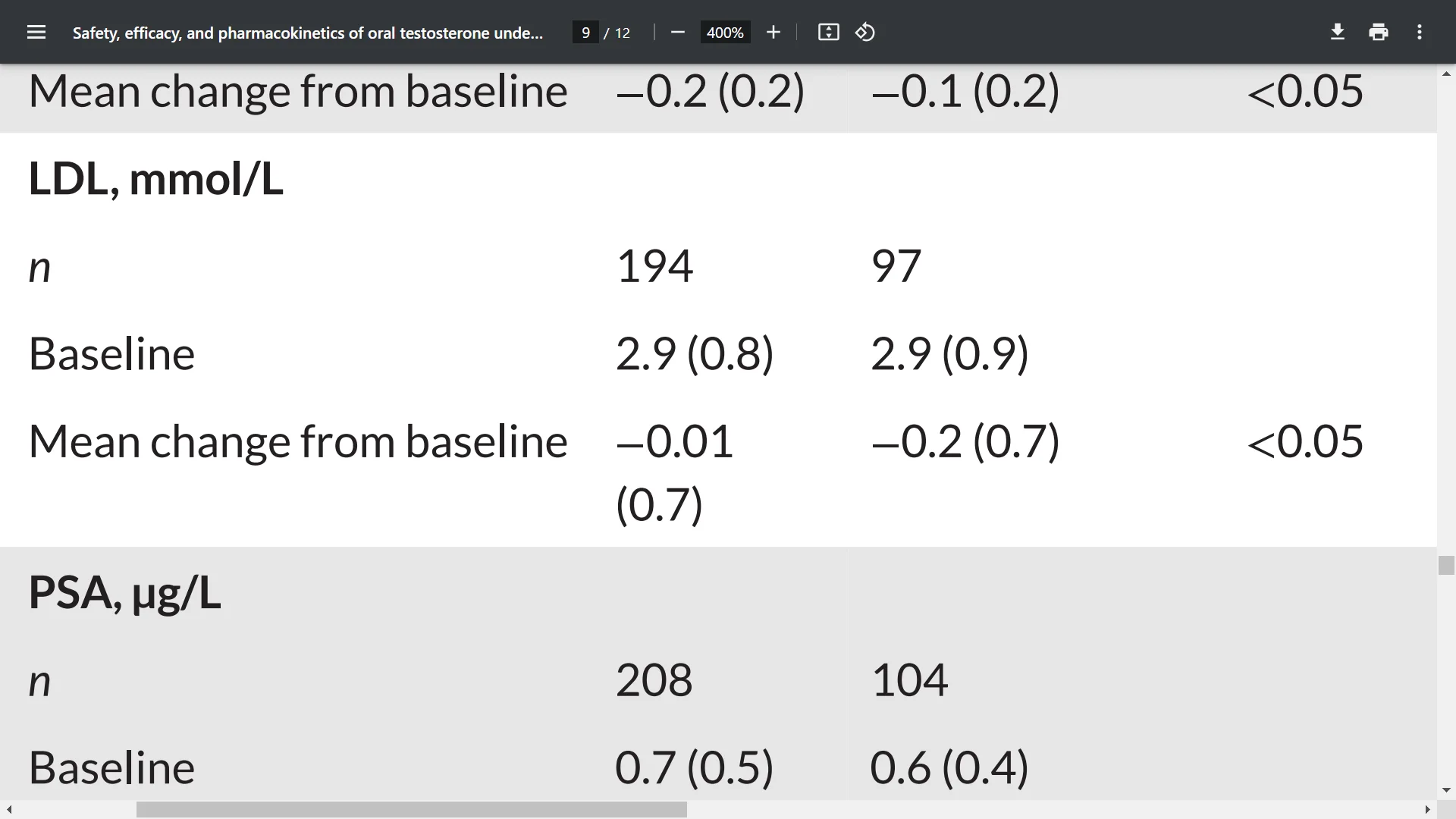Click the total page count 12
1456x819 pixels.
tap(623, 33)
